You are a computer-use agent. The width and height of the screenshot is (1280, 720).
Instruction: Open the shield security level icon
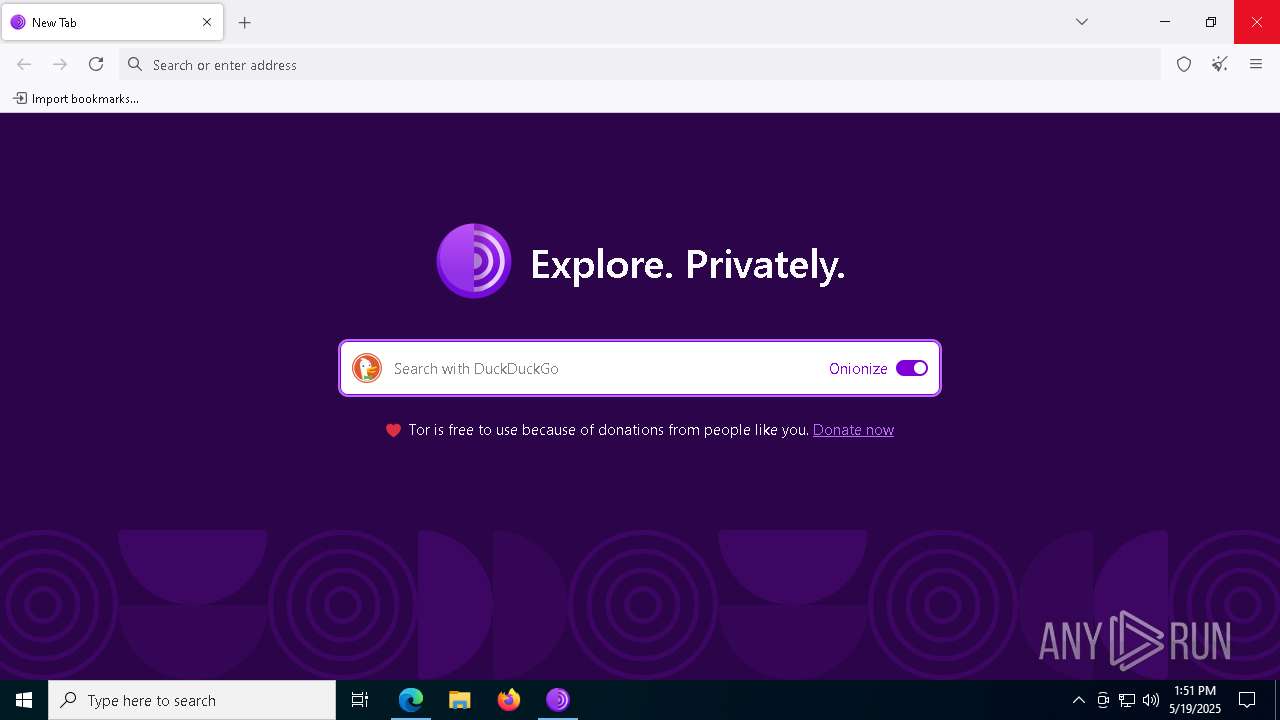(x=1184, y=64)
